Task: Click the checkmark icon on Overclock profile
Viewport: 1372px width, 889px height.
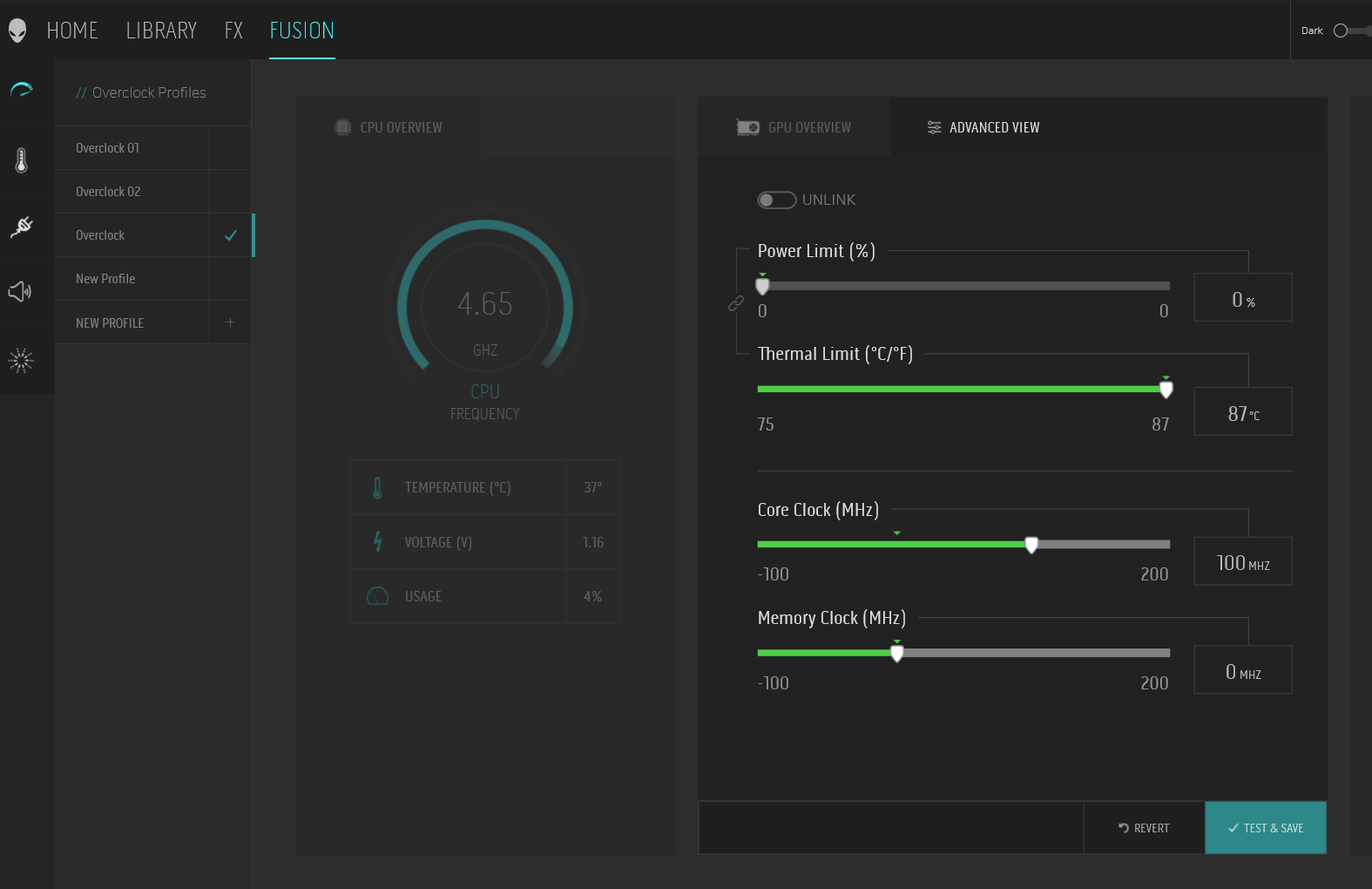Action: point(231,235)
